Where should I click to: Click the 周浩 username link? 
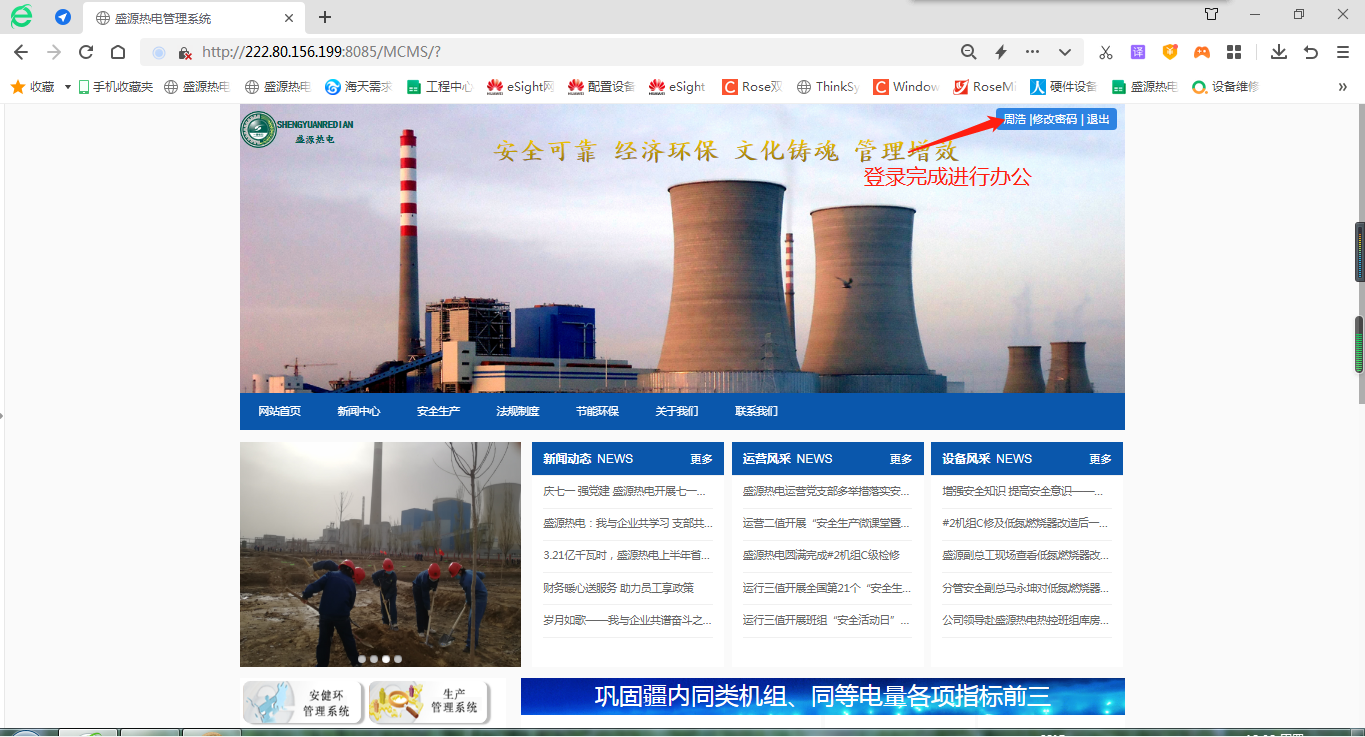tap(1014, 119)
